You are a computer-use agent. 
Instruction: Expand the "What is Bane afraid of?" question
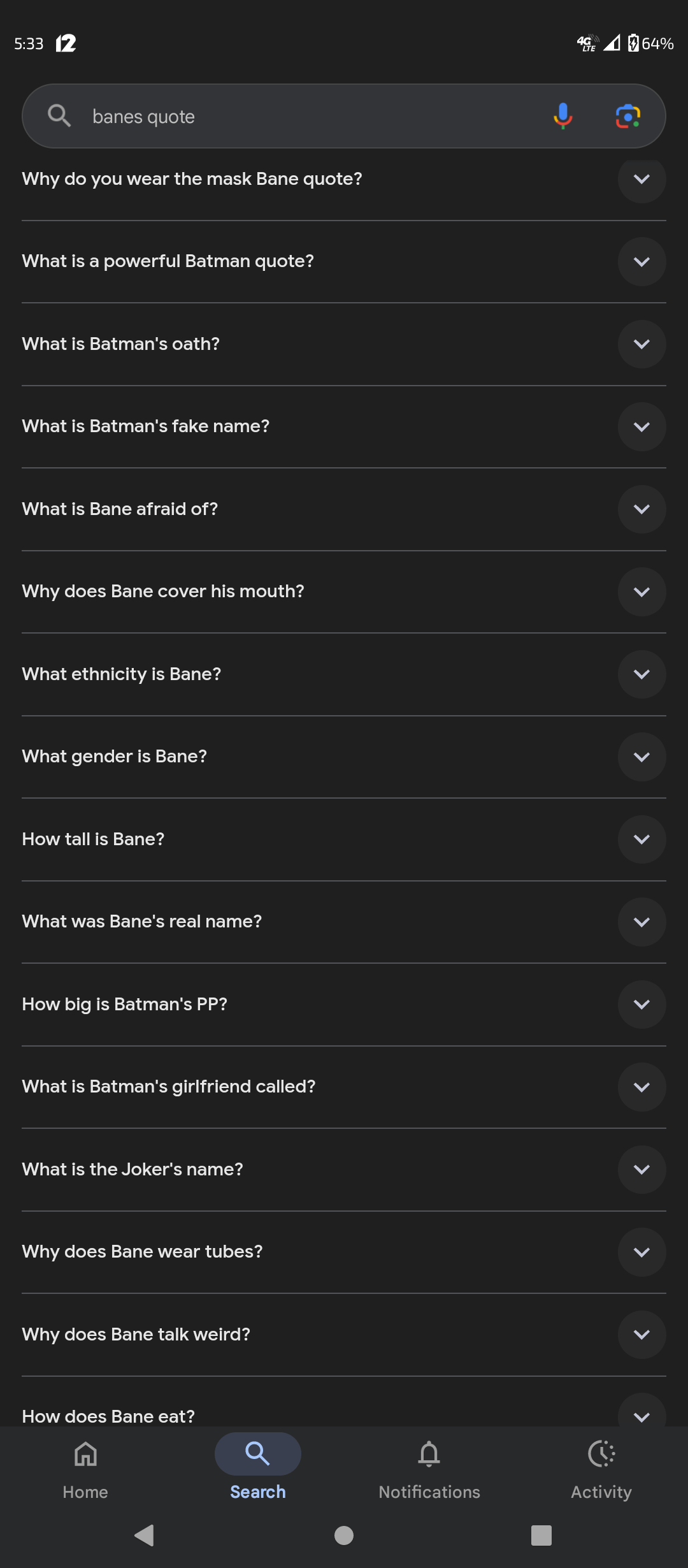641,509
